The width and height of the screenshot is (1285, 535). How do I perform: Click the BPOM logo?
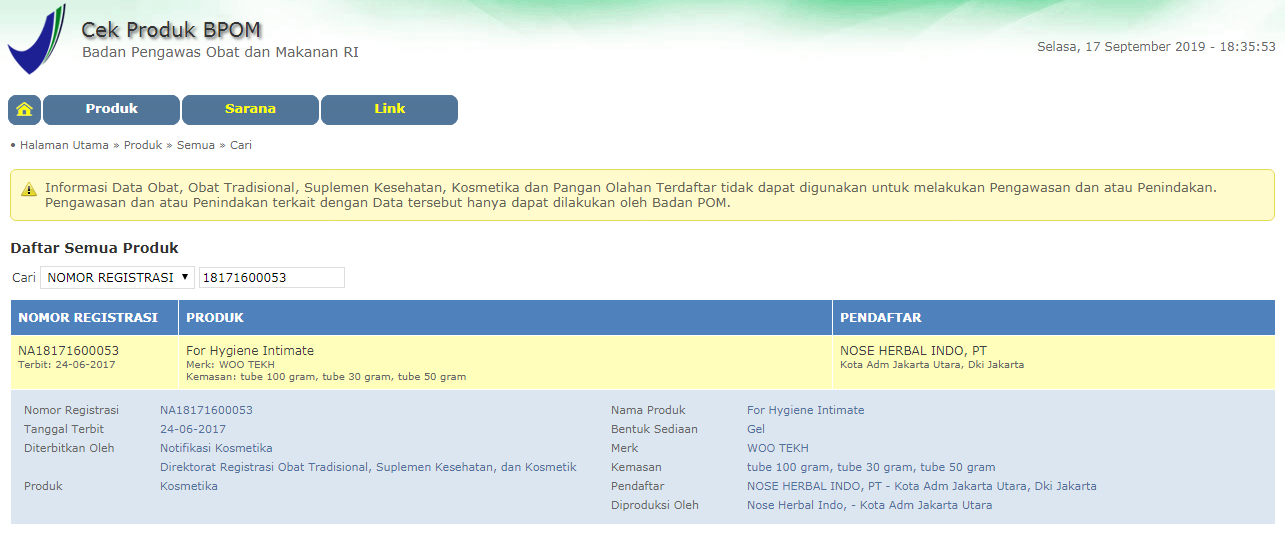click(37, 40)
